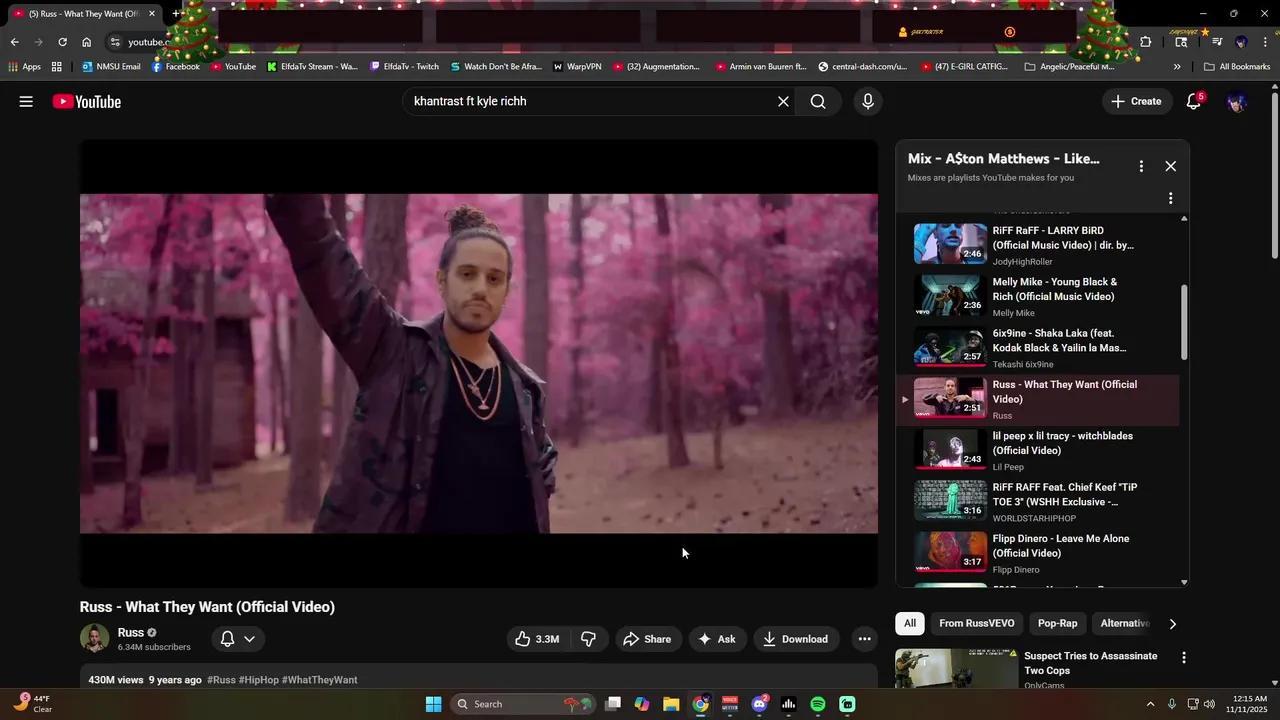Open the notifications bell in header
The image size is (1280, 720).
click(x=1194, y=101)
